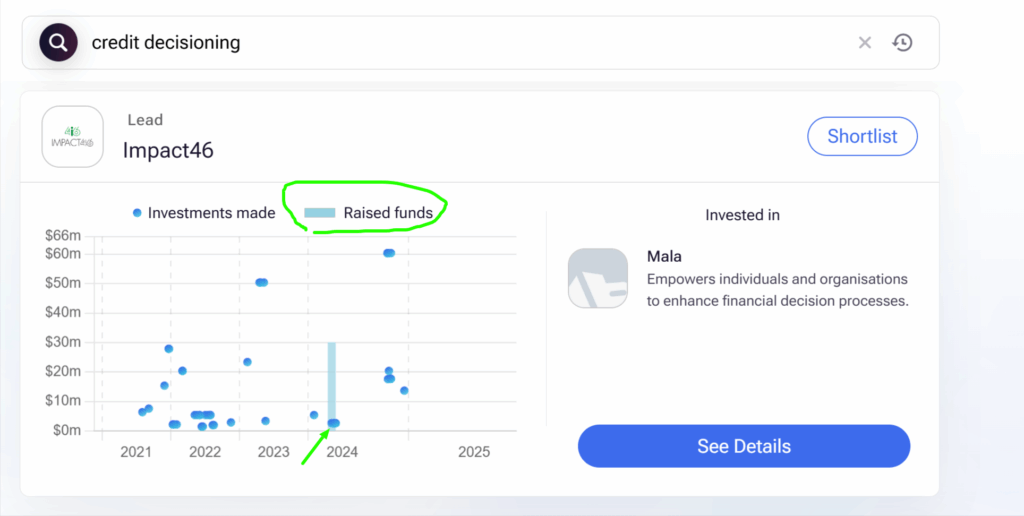Select the $23m investment dot in 2023

click(248, 362)
